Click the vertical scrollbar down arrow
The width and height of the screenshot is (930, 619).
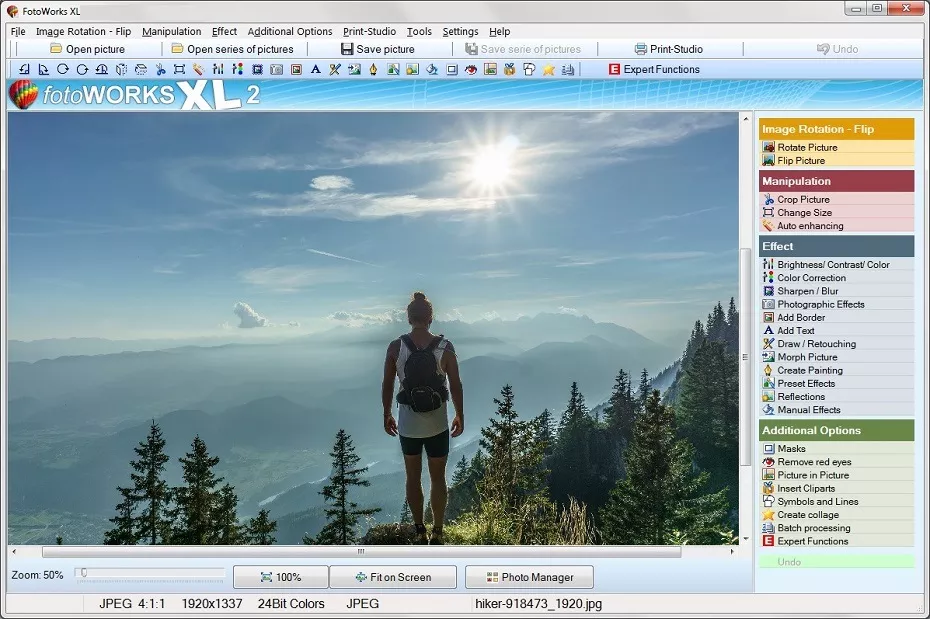click(745, 538)
